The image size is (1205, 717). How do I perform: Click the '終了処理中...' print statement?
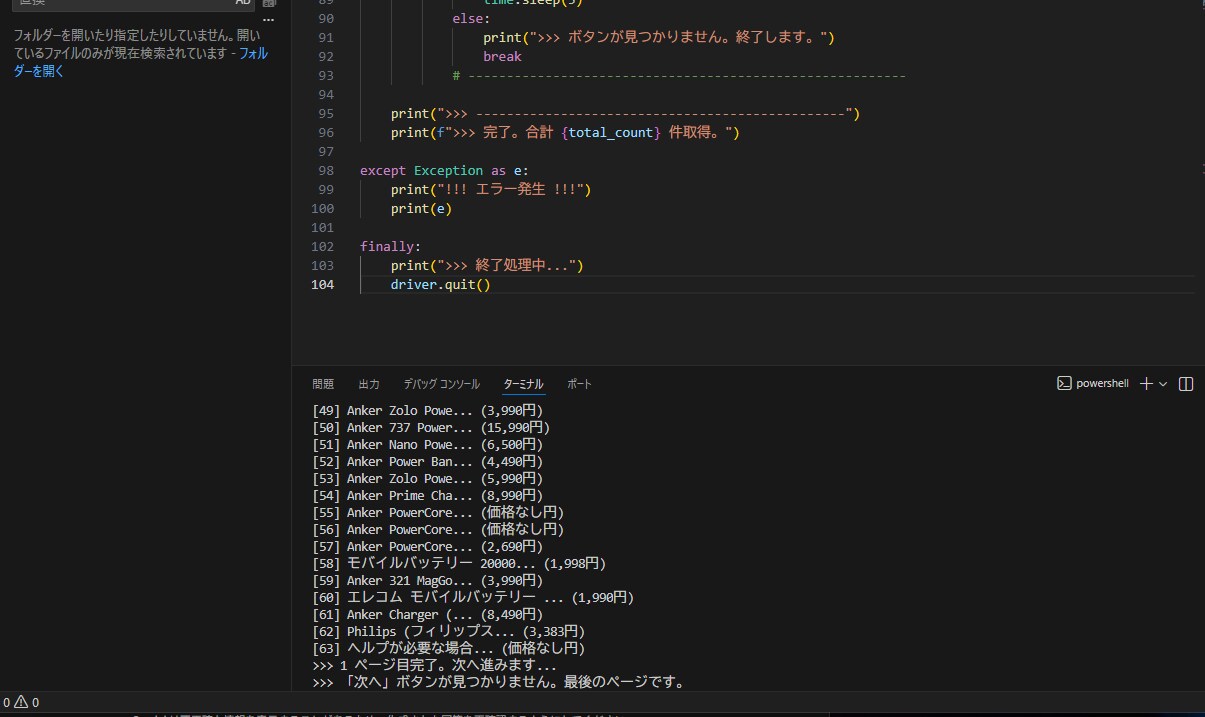click(487, 266)
